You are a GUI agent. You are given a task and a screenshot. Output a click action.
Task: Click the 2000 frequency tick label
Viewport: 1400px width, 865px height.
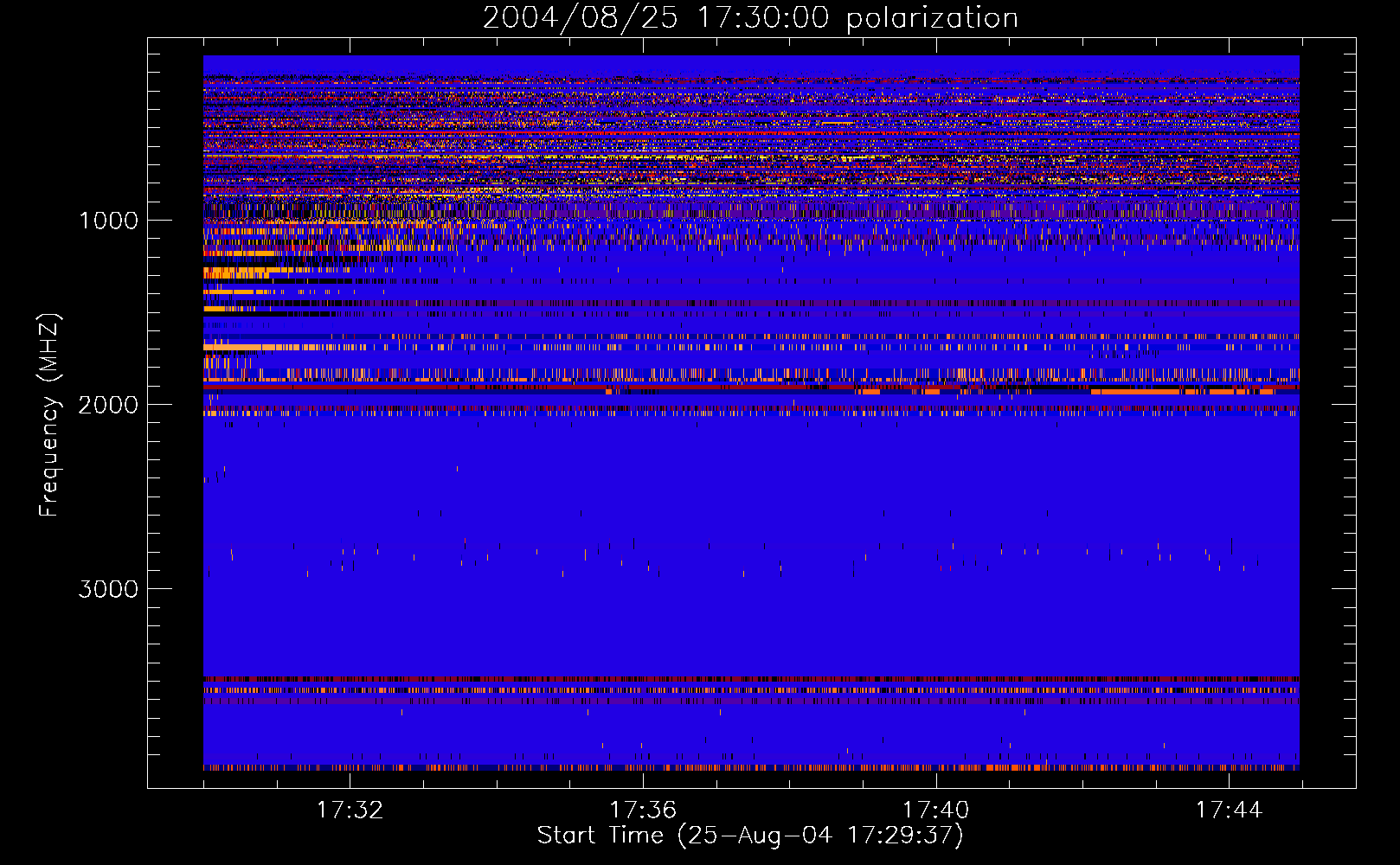(x=108, y=405)
